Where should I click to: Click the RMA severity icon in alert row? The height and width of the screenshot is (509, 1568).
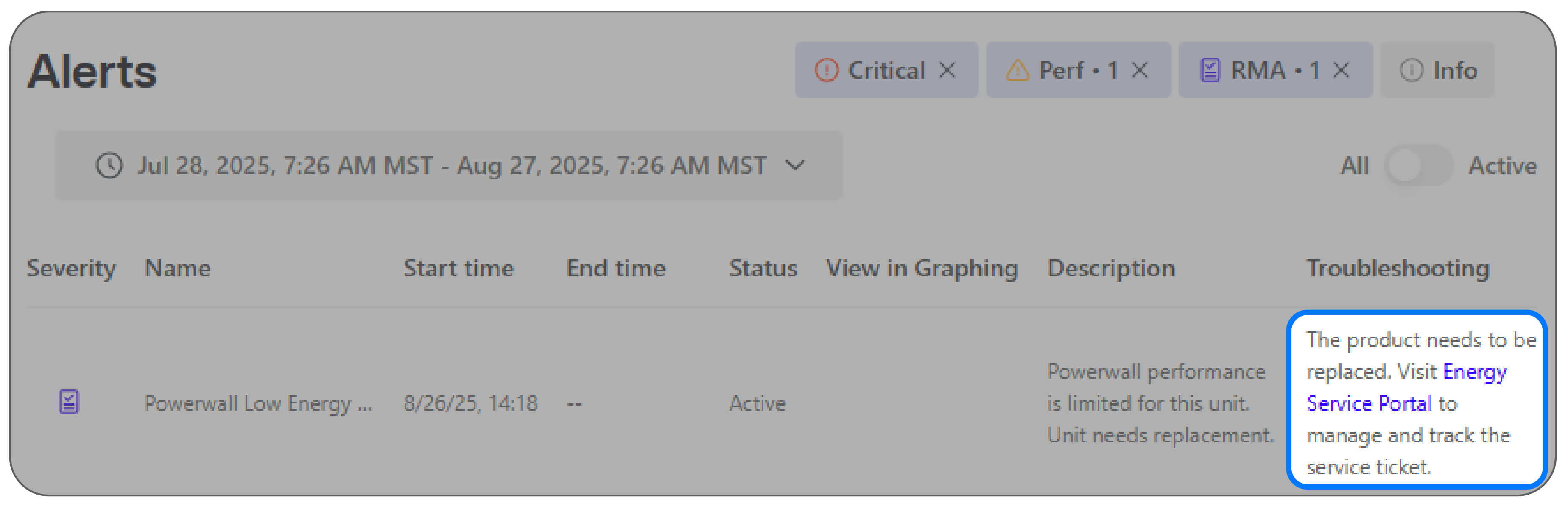coord(69,403)
